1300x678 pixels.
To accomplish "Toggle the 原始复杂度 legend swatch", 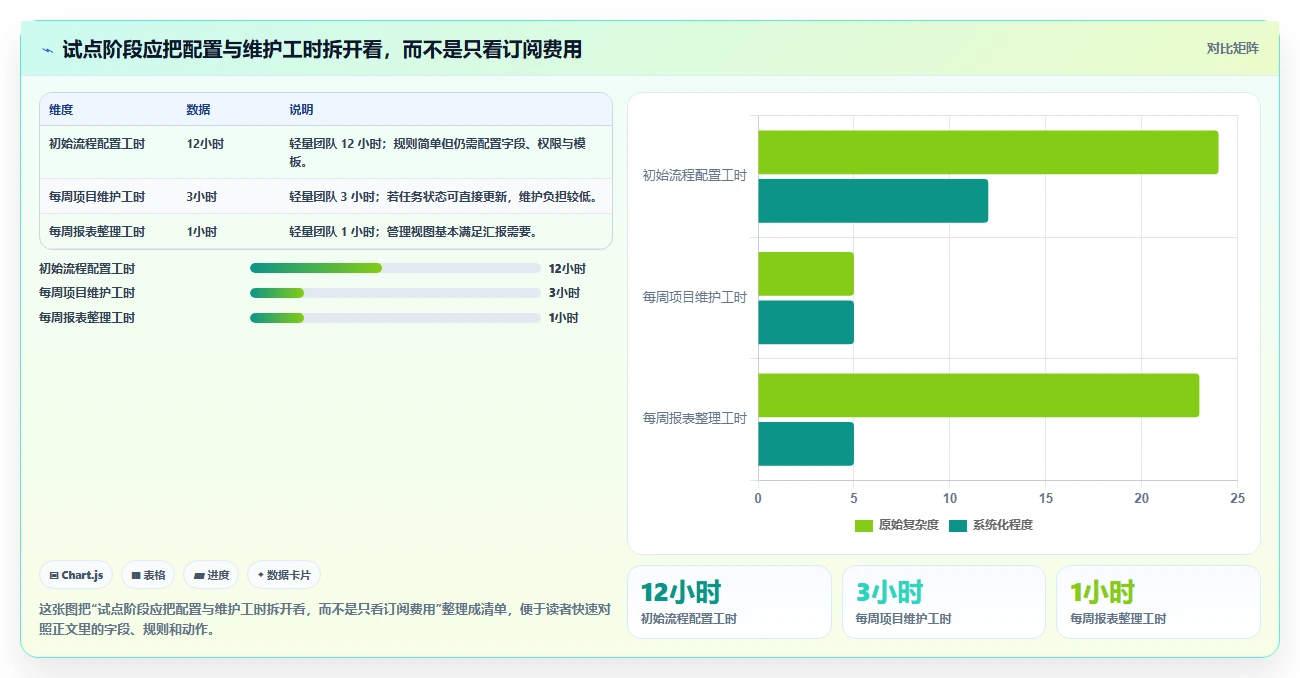I will (x=864, y=525).
